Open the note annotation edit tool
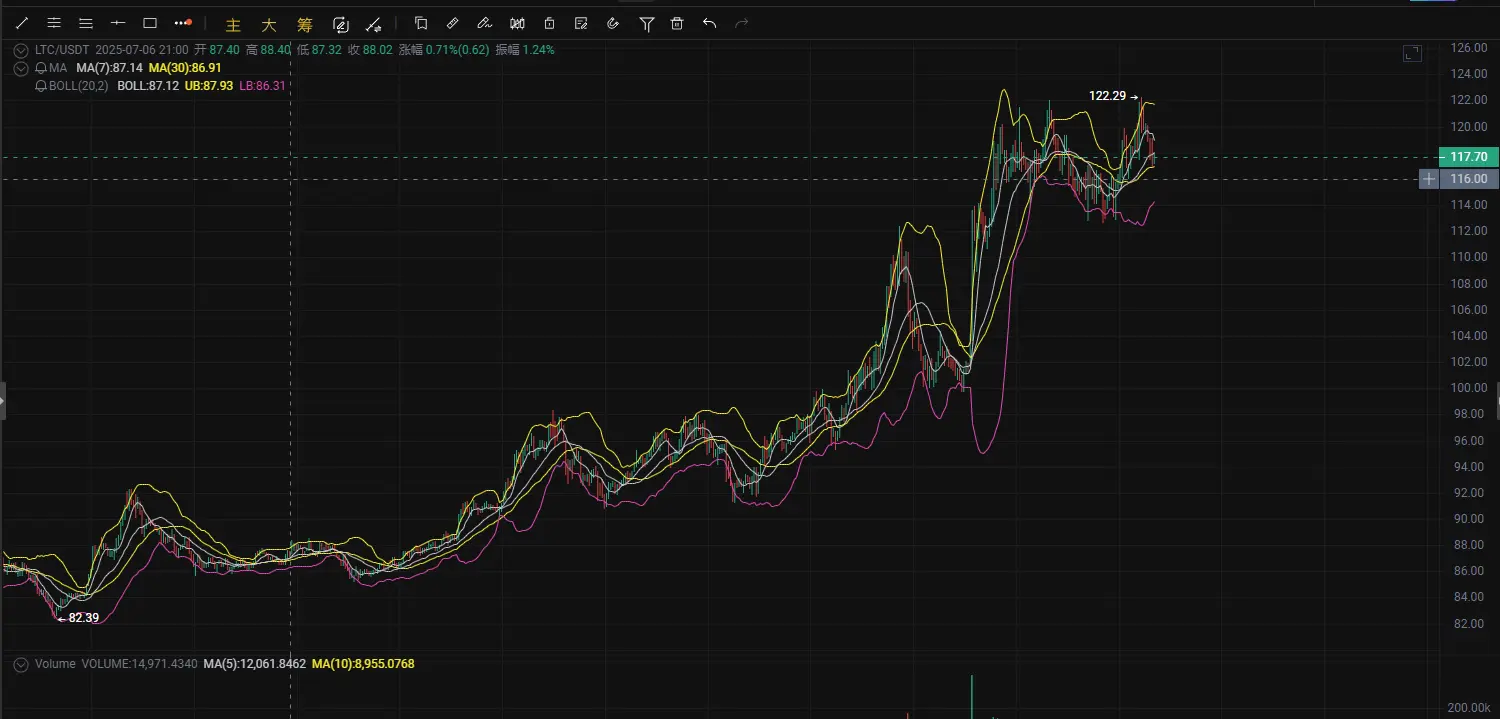Image resolution: width=1500 pixels, height=719 pixels. [x=581, y=23]
